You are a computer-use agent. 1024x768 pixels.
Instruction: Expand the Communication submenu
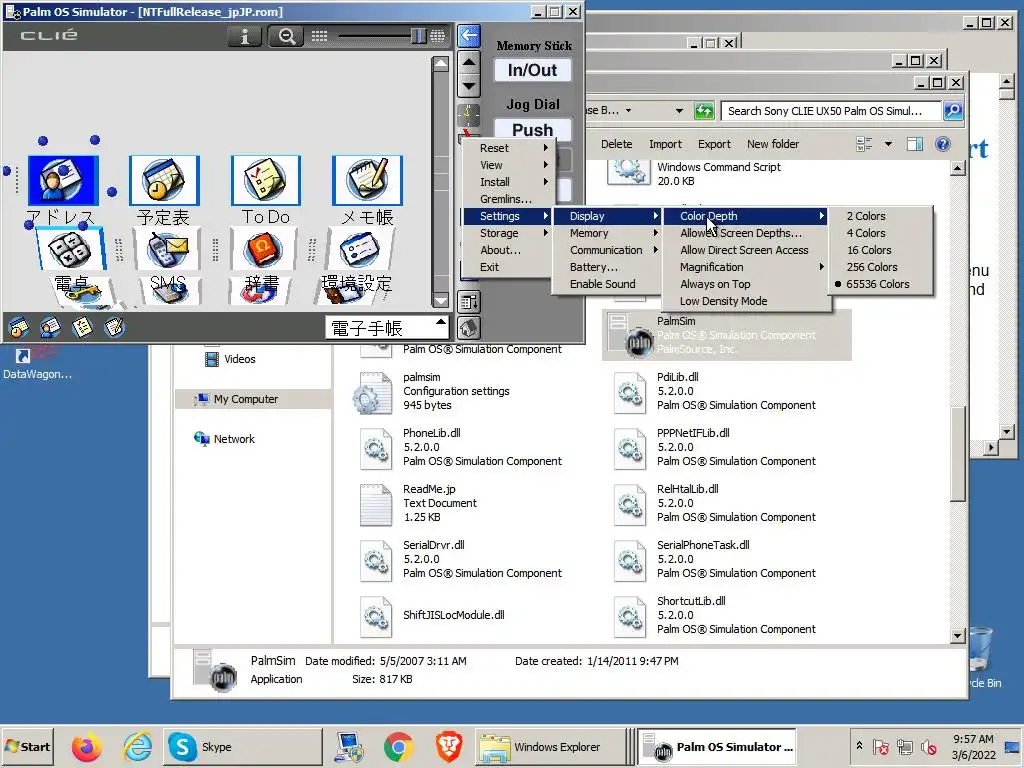tap(606, 250)
